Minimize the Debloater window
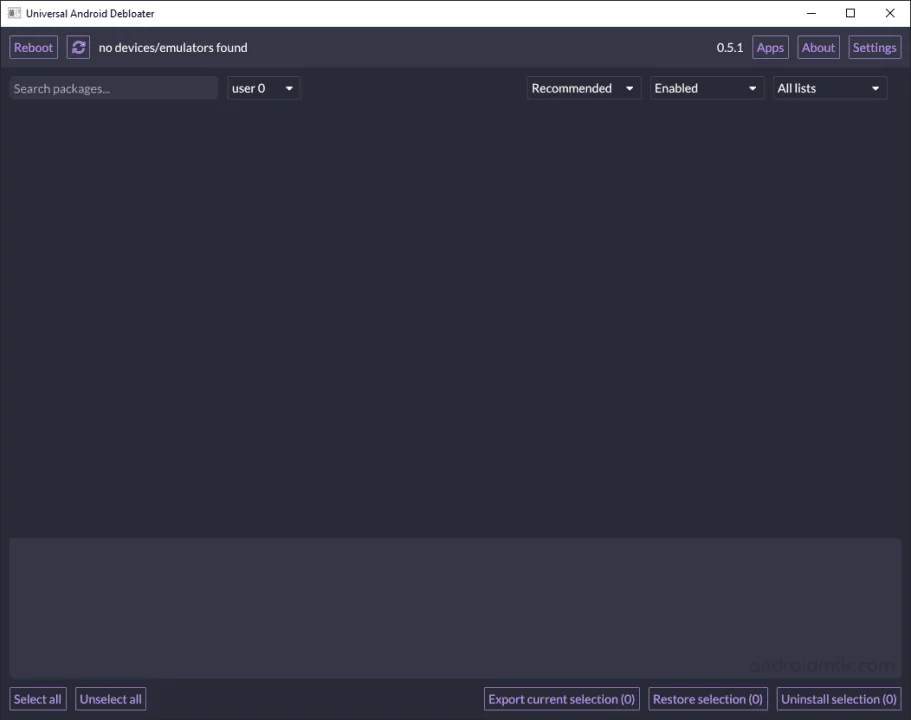The image size is (911, 720). [812, 13]
